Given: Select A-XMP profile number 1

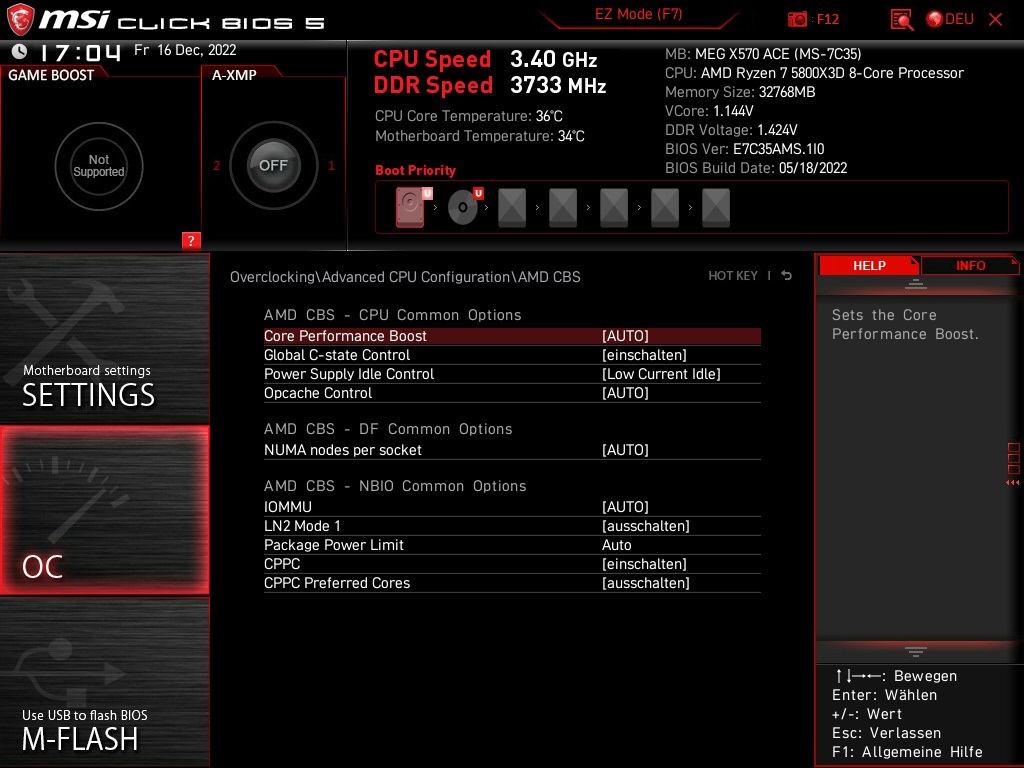Looking at the screenshot, I should pos(331,166).
